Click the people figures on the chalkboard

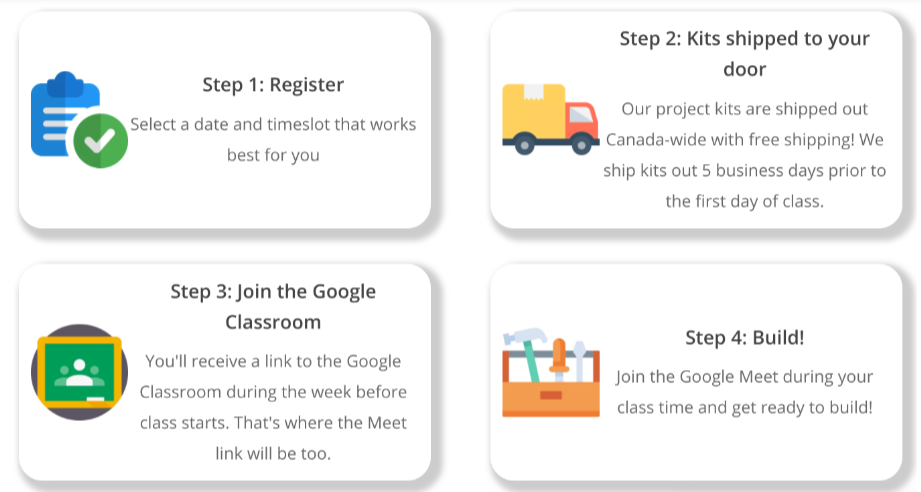point(79,373)
